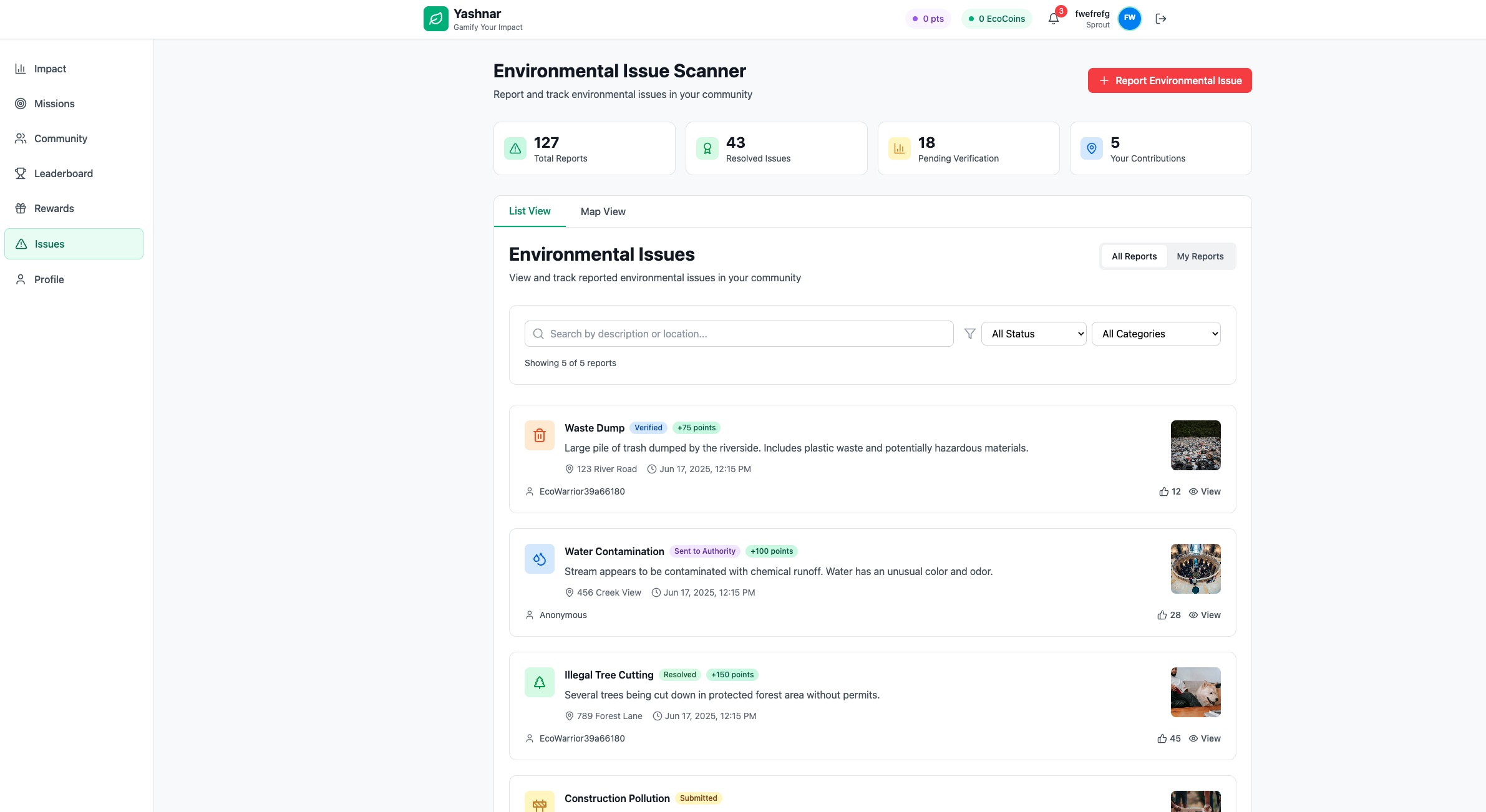Click the Water Contamination droplet icon
1486x812 pixels.
(x=540, y=559)
